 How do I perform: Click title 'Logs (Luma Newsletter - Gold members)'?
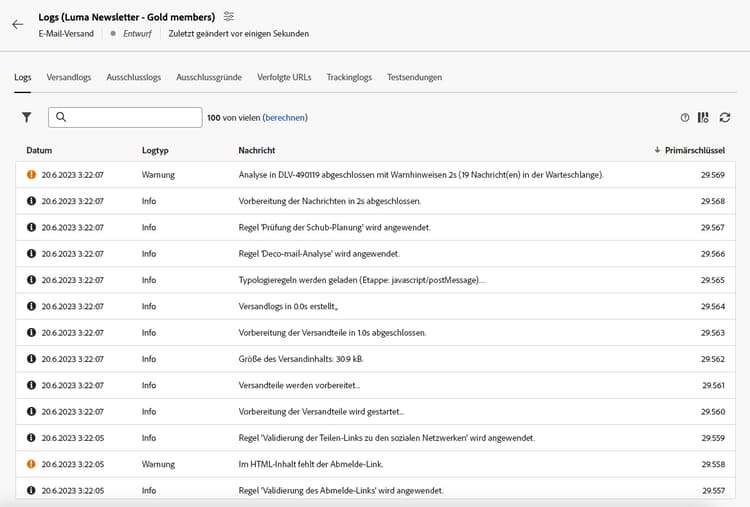127,17
